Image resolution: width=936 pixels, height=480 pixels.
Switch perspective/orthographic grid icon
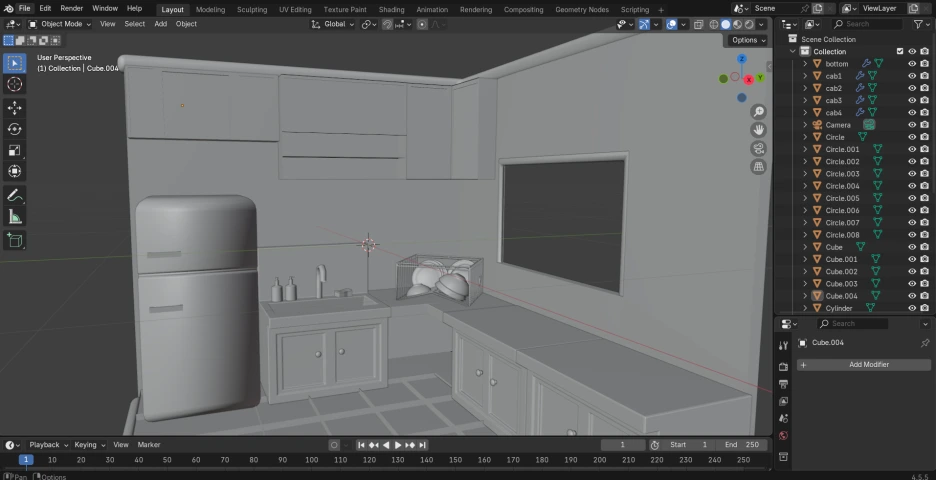tap(758, 167)
